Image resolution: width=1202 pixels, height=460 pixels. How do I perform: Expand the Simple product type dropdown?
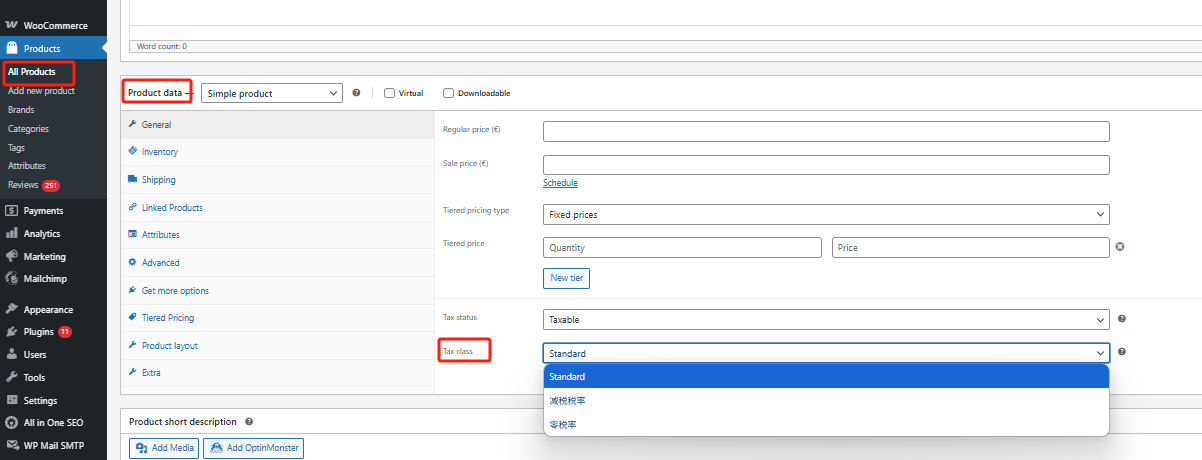pyautogui.click(x=272, y=93)
